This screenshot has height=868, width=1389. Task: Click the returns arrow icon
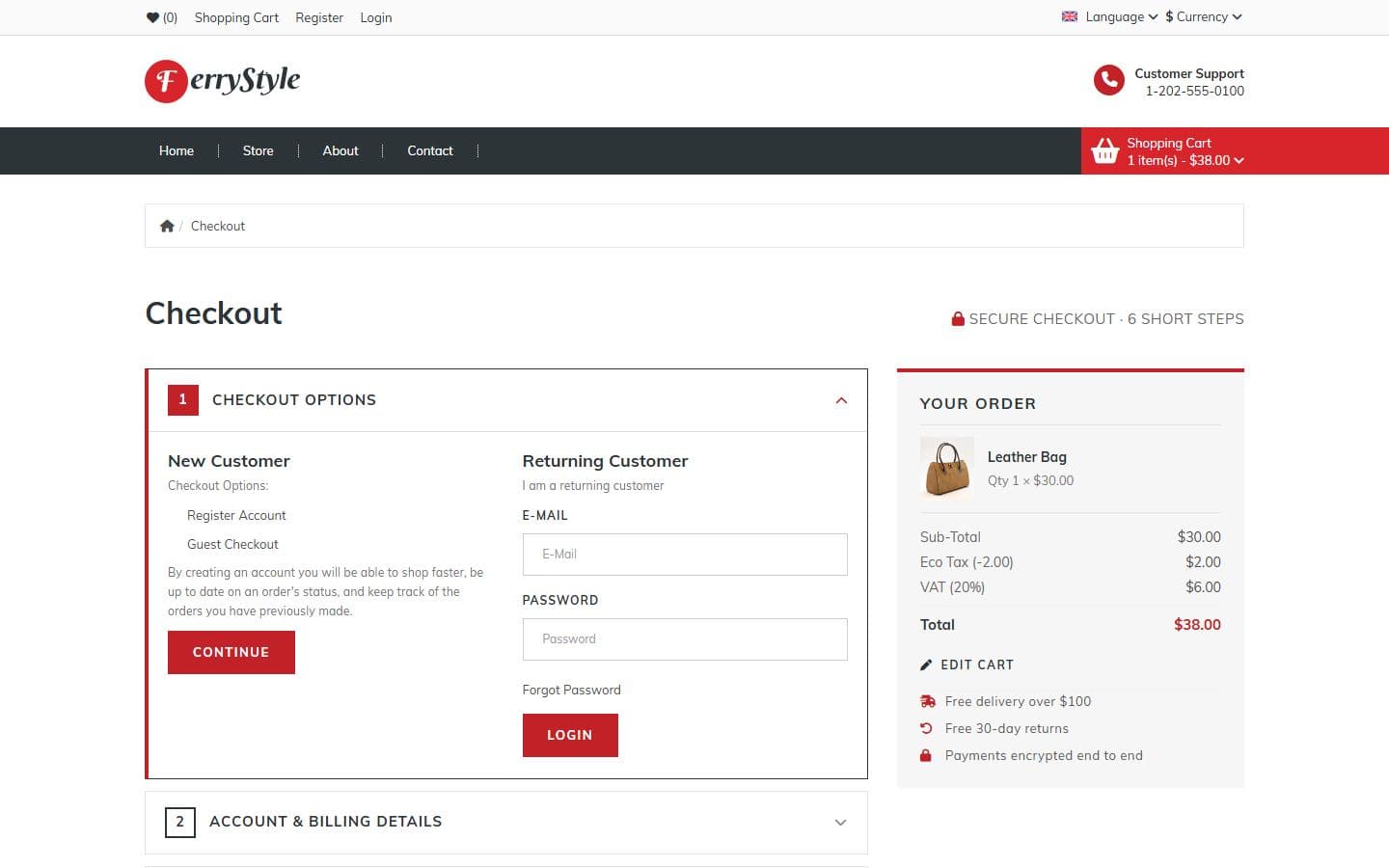[x=926, y=728]
